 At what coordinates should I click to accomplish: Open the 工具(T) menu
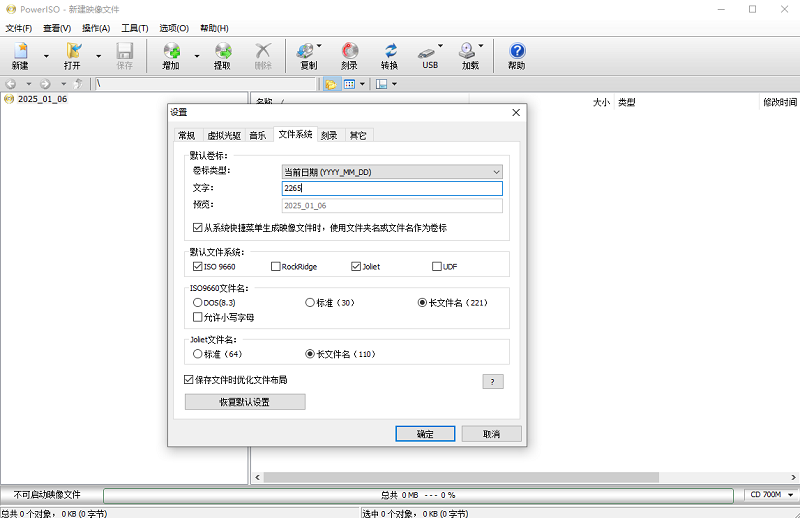point(133,28)
